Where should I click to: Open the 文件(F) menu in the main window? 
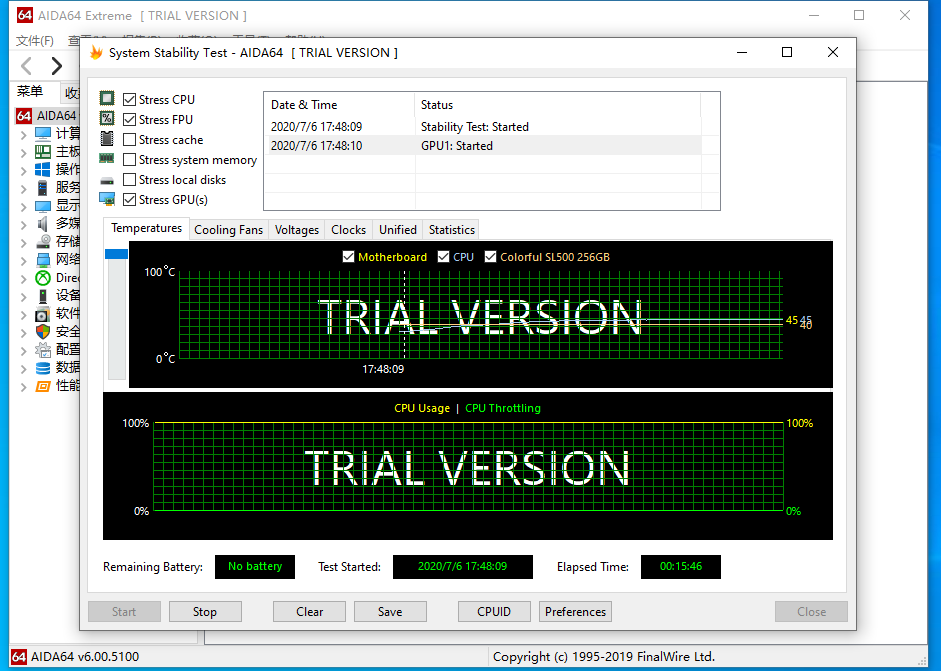pyautogui.click(x=35, y=41)
